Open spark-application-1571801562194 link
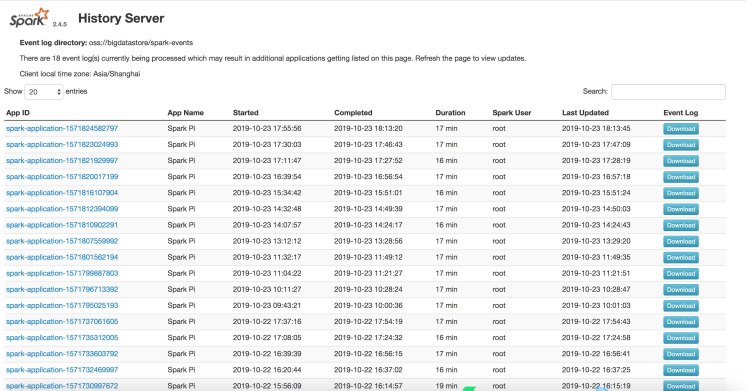This screenshot has width=746, height=391. 62,257
